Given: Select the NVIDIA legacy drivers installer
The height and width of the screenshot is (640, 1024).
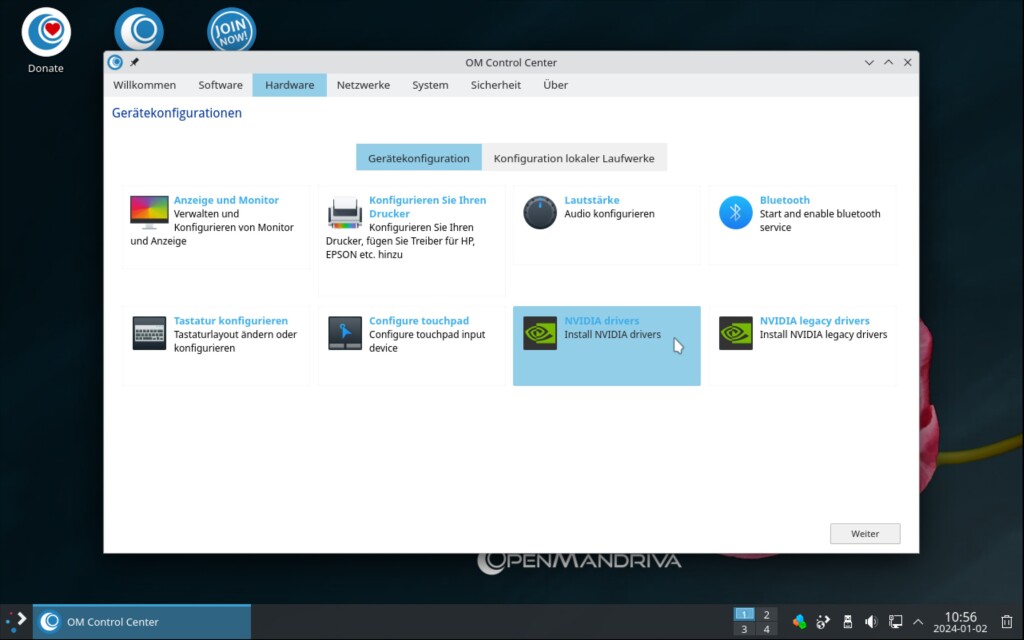Looking at the screenshot, I should coord(802,346).
